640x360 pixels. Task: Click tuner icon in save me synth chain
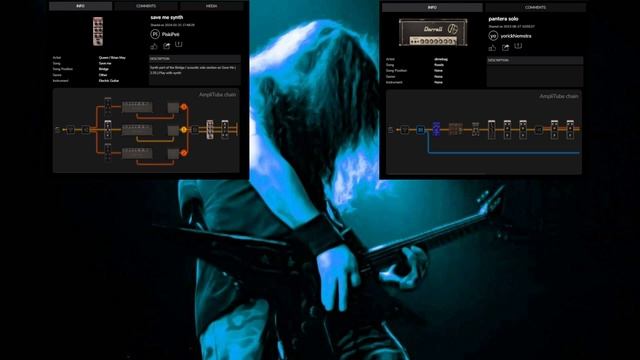[x=71, y=130]
